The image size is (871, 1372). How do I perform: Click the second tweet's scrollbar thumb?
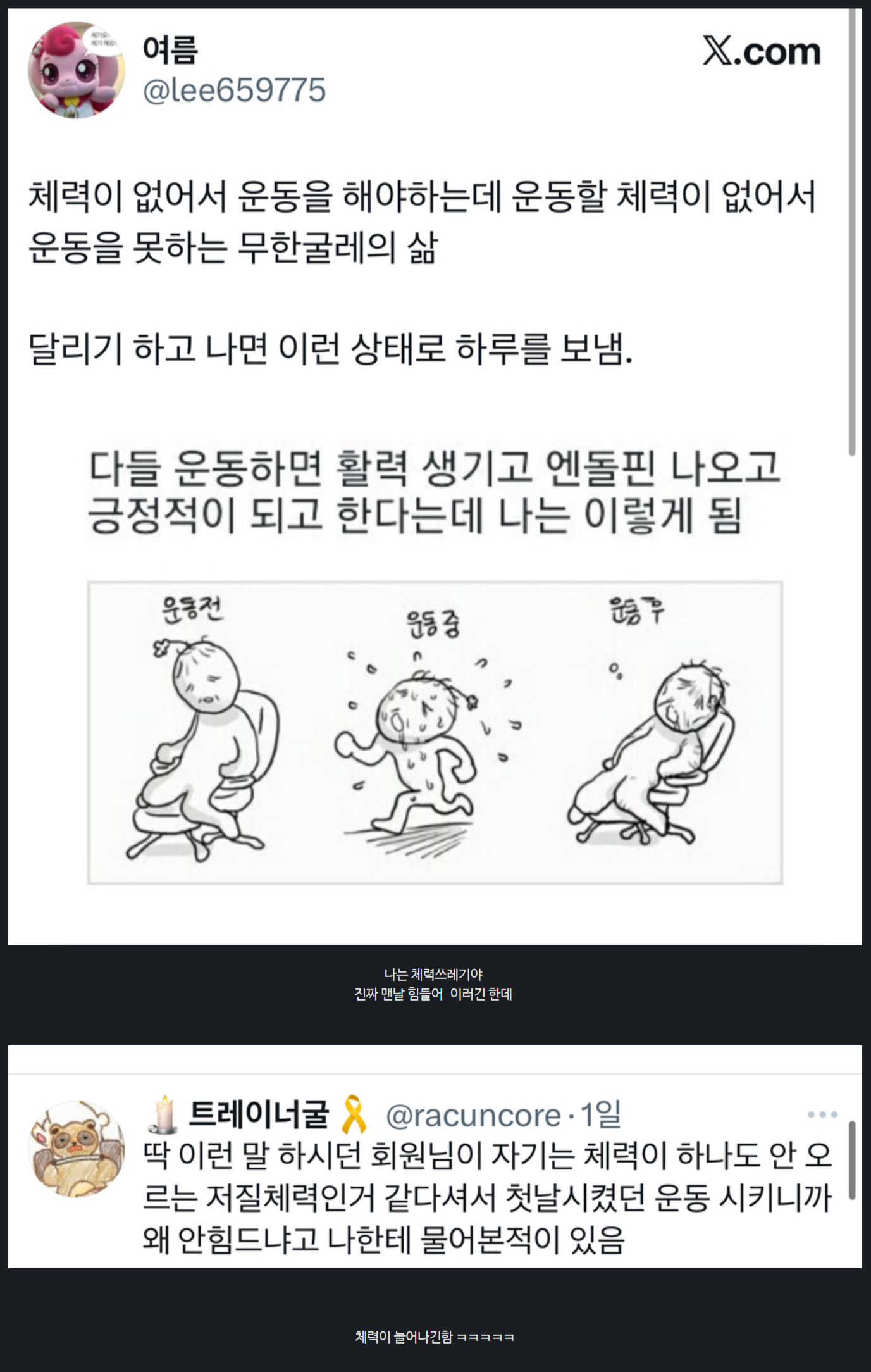point(852,1160)
